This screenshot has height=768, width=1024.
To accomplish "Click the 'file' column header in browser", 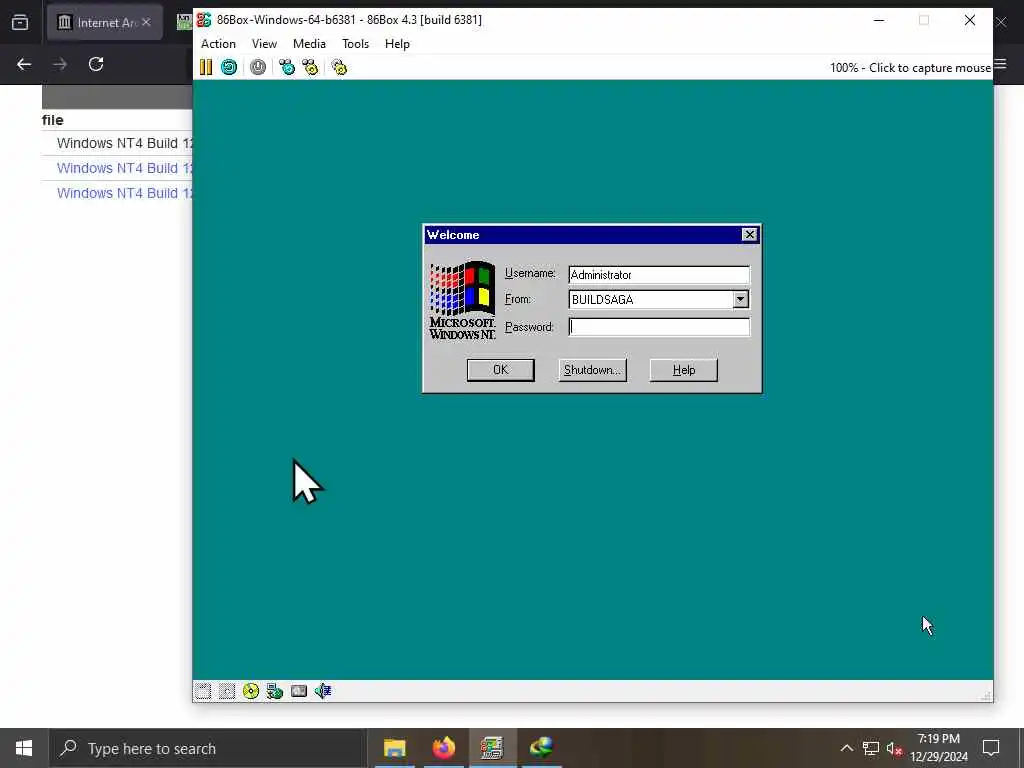I will [52, 120].
